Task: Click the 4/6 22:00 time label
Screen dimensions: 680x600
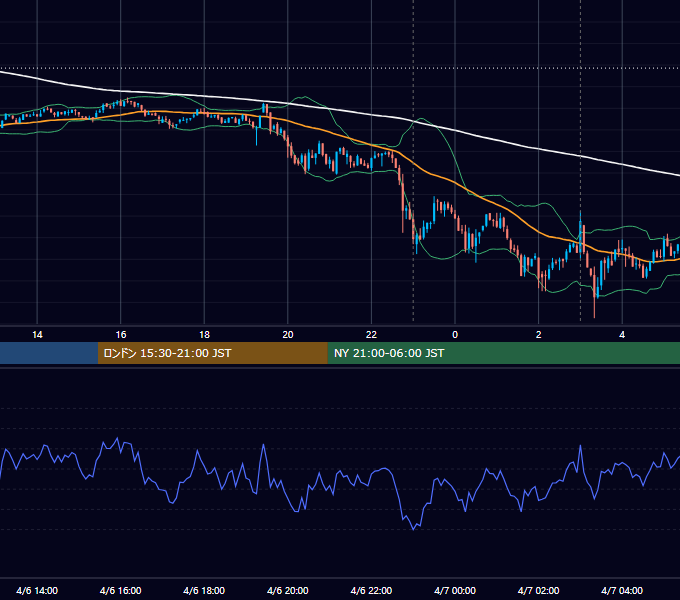Action: coord(371,590)
